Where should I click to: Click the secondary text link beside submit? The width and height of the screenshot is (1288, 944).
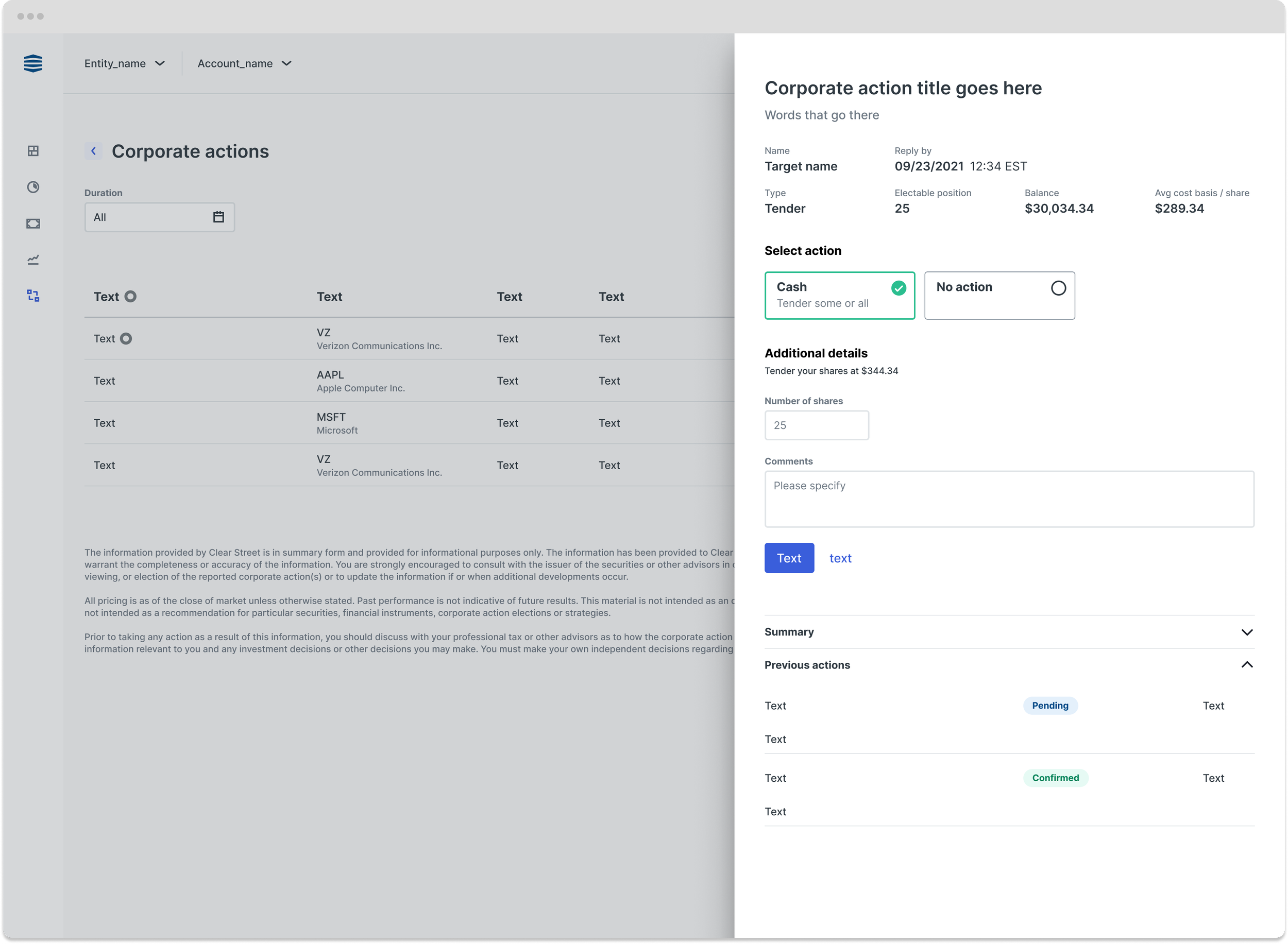840,558
